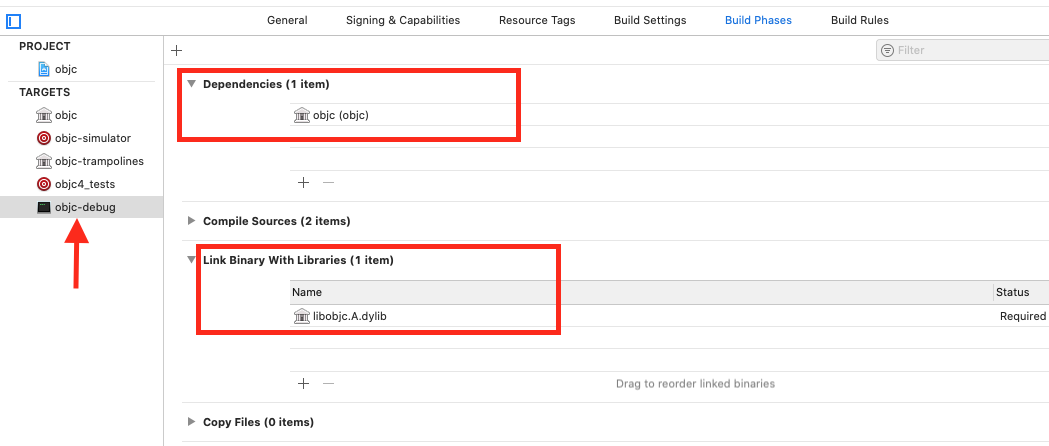
Task: Select the objc-trampolines target icon
Action: tap(43, 161)
